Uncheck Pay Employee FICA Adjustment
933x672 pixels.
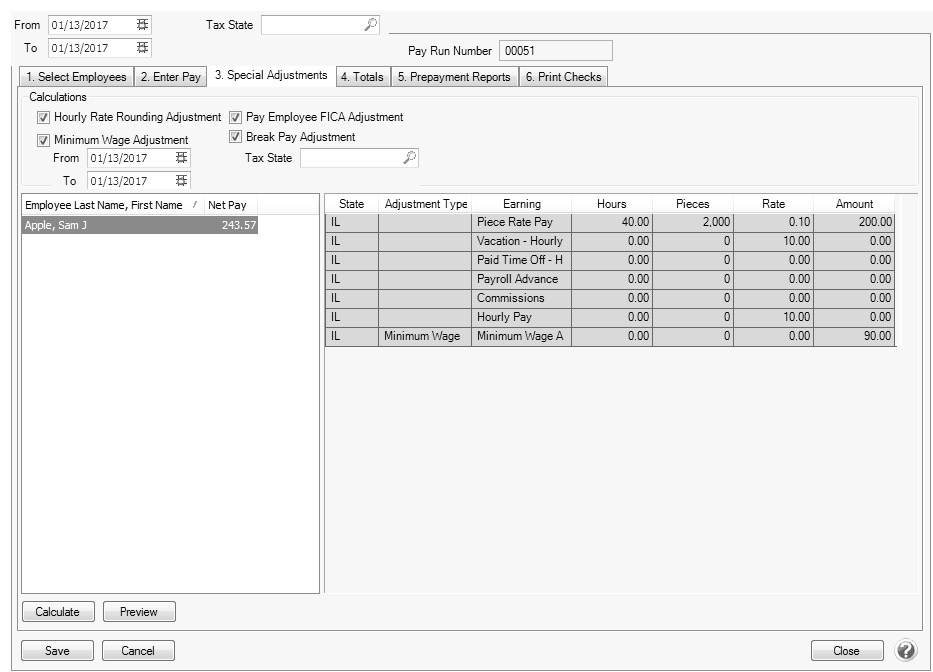pyautogui.click(x=236, y=117)
